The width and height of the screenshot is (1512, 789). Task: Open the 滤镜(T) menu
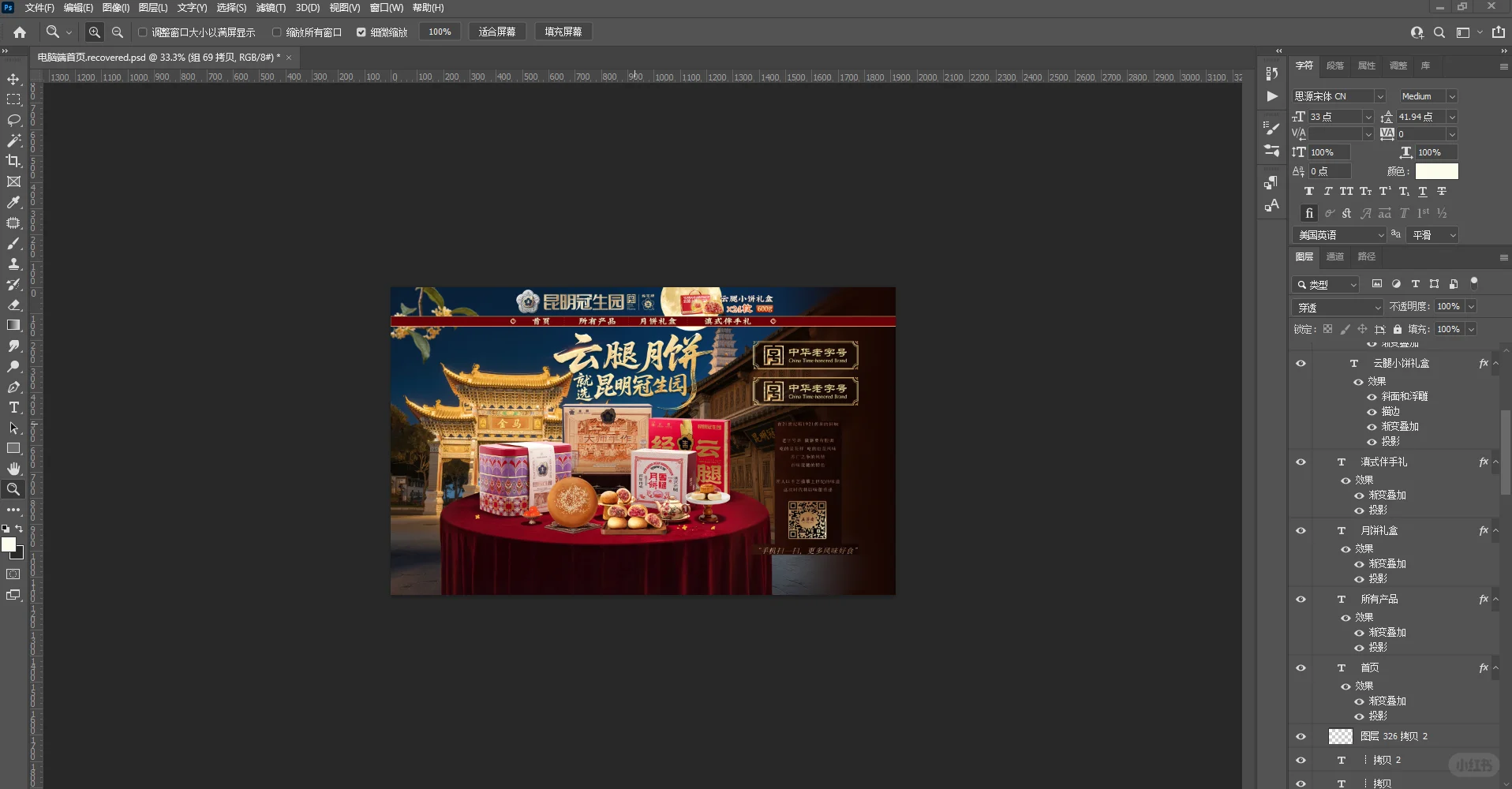point(271,8)
